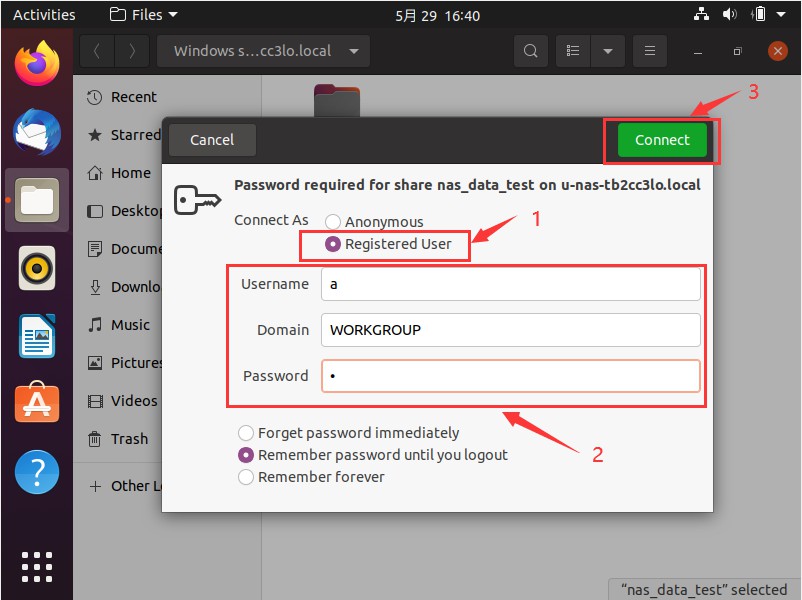This screenshot has height=600, width=802.
Task: Choose Forget password immediately
Action: (x=245, y=433)
